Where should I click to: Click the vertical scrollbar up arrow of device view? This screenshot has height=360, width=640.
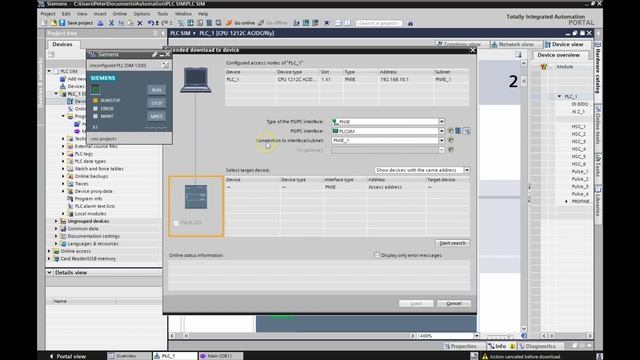pos(524,63)
